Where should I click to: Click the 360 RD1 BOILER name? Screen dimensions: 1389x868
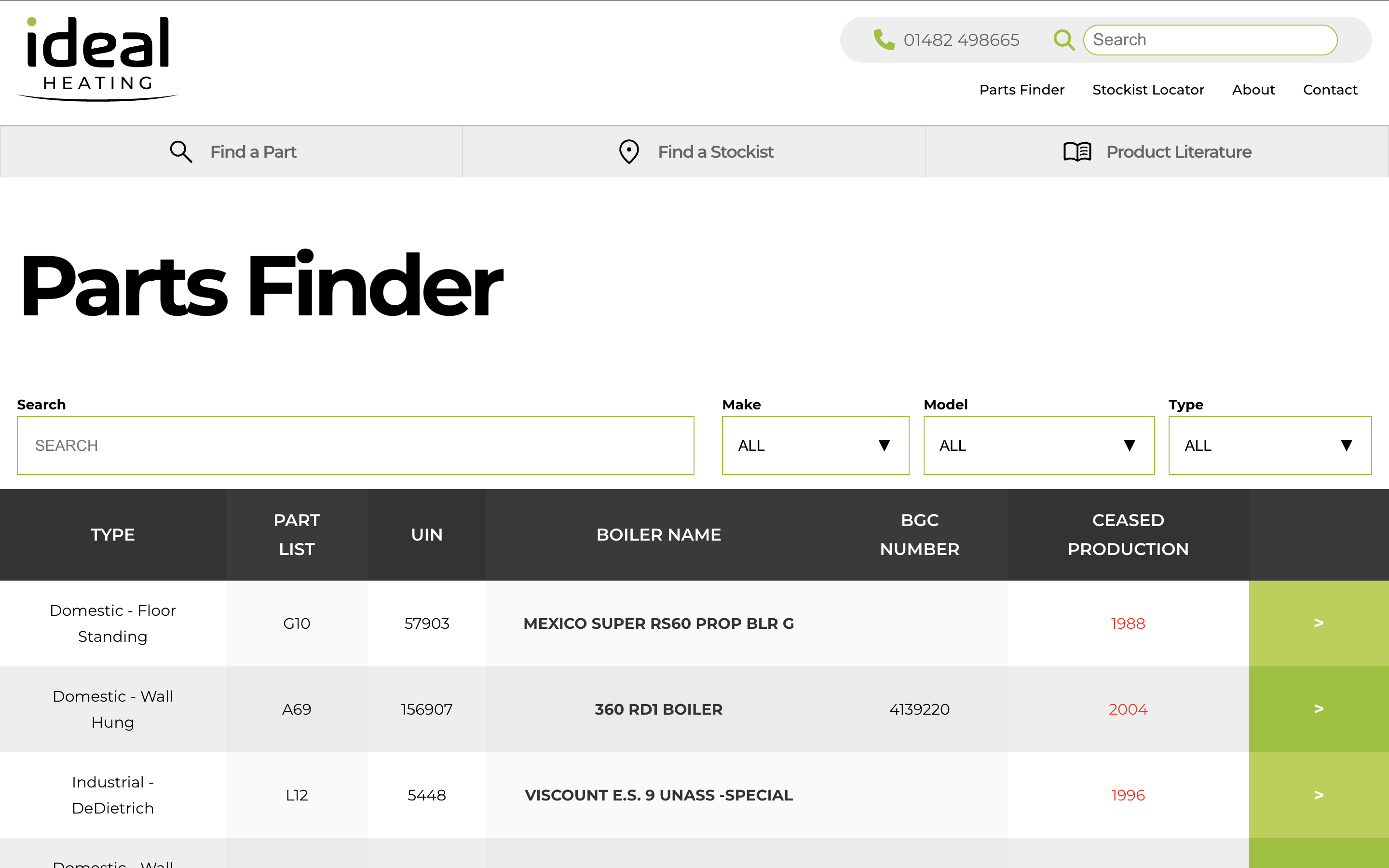658,709
